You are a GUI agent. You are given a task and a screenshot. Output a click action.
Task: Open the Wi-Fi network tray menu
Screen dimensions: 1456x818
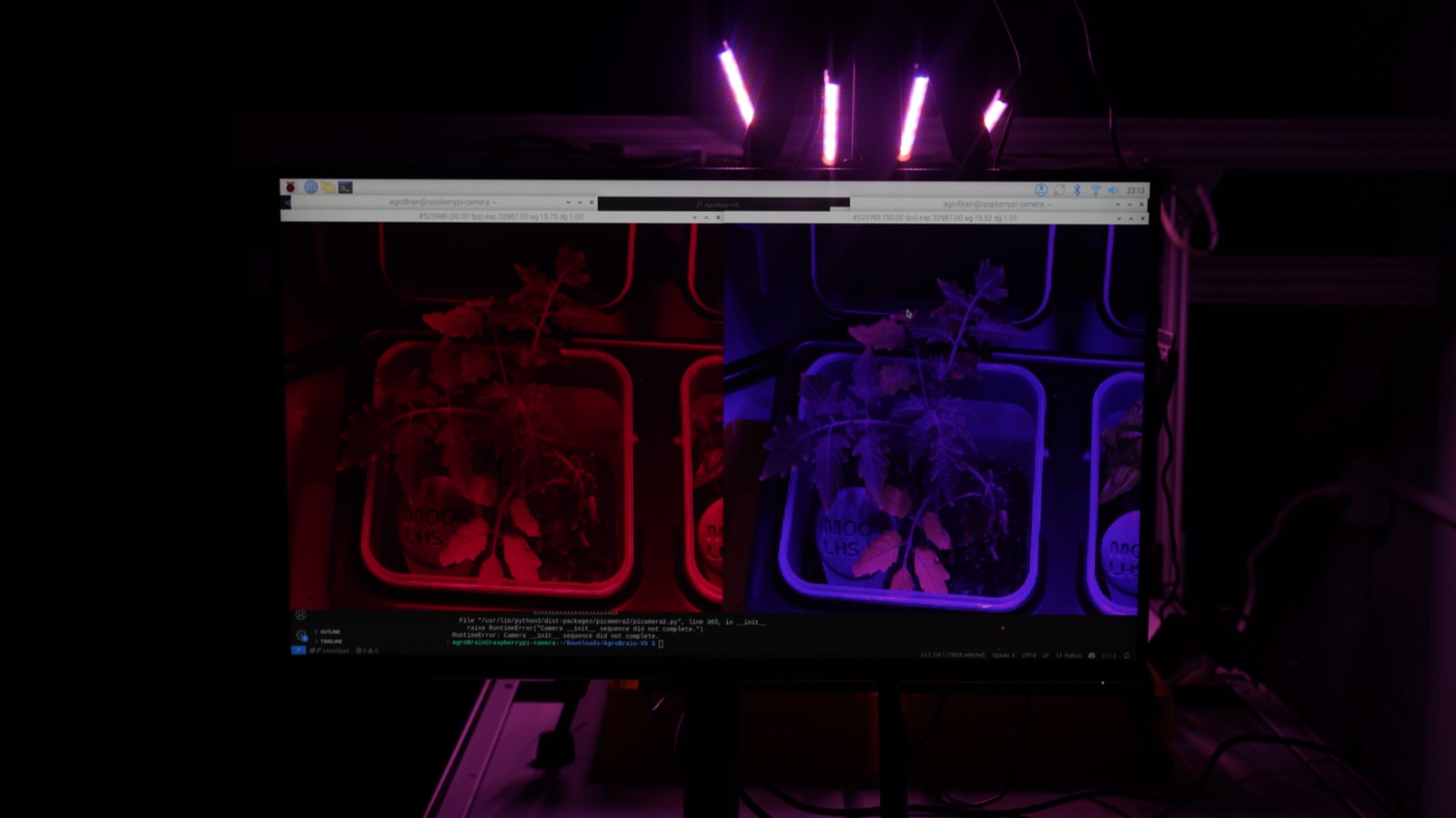pos(1096,190)
